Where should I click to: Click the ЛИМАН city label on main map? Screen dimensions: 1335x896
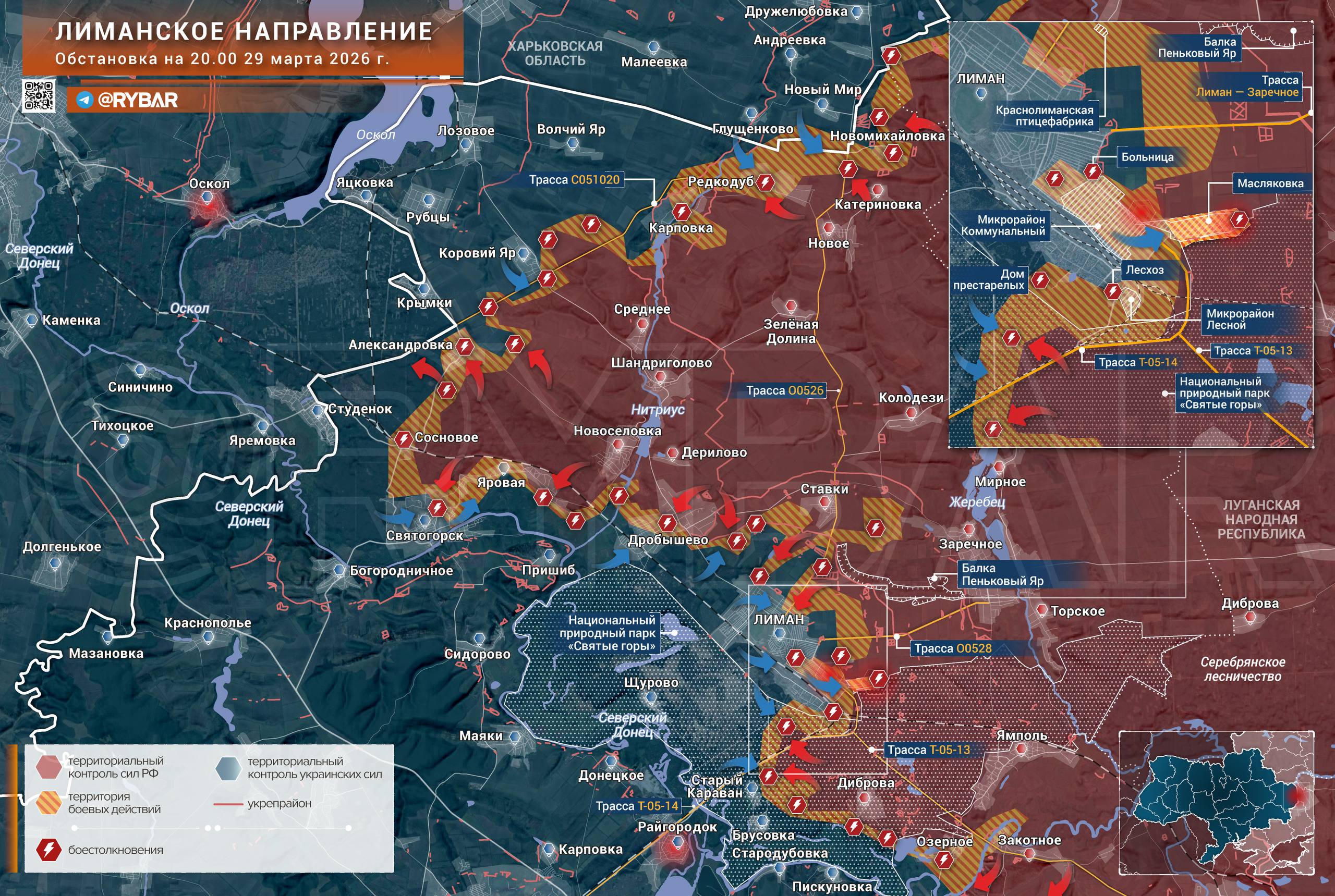pyautogui.click(x=779, y=619)
